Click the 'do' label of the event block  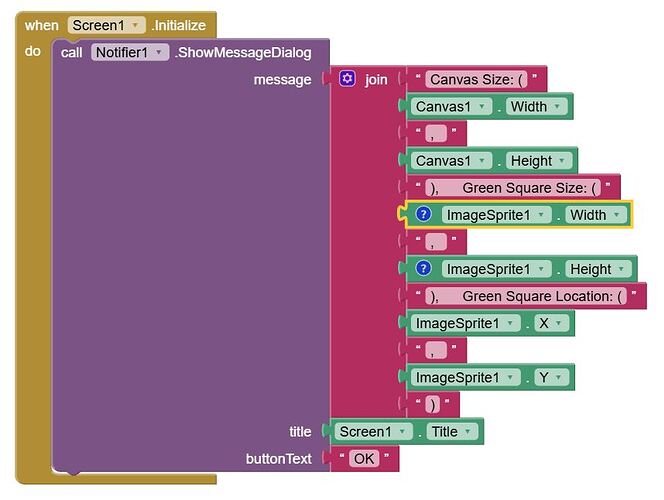tap(33, 51)
